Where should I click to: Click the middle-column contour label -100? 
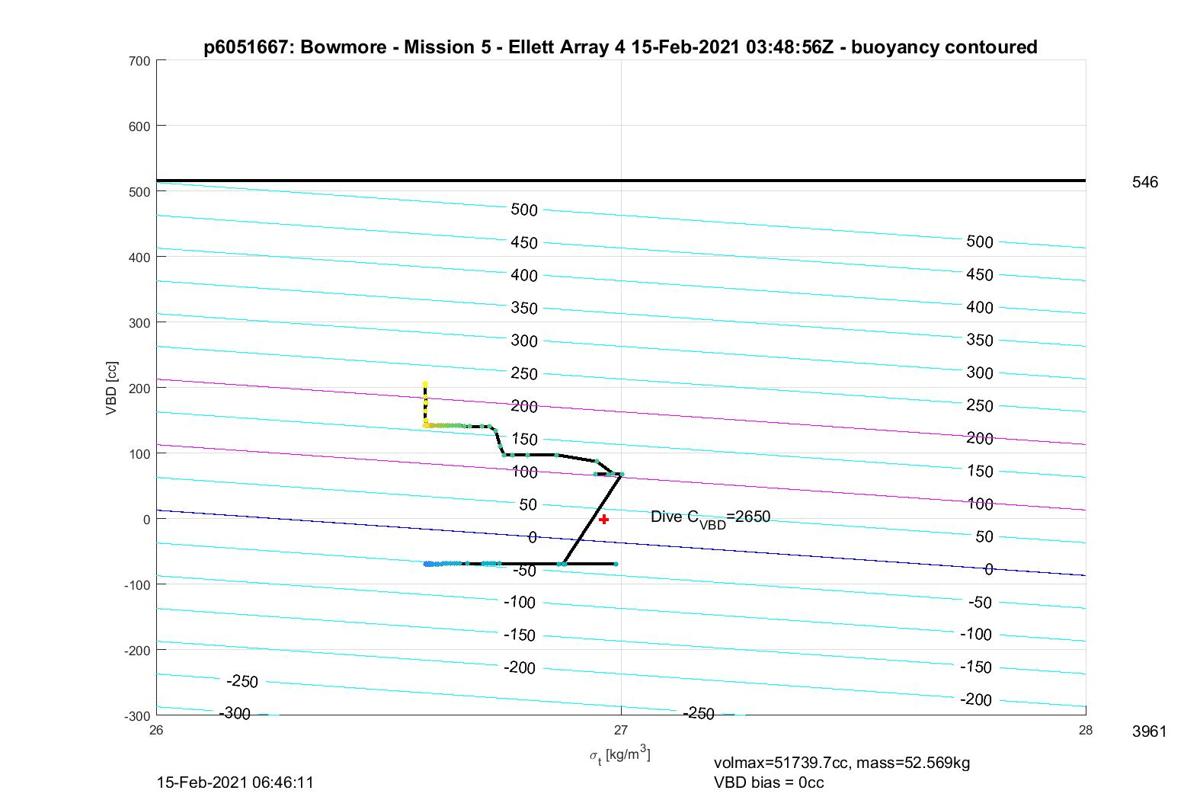click(519, 603)
